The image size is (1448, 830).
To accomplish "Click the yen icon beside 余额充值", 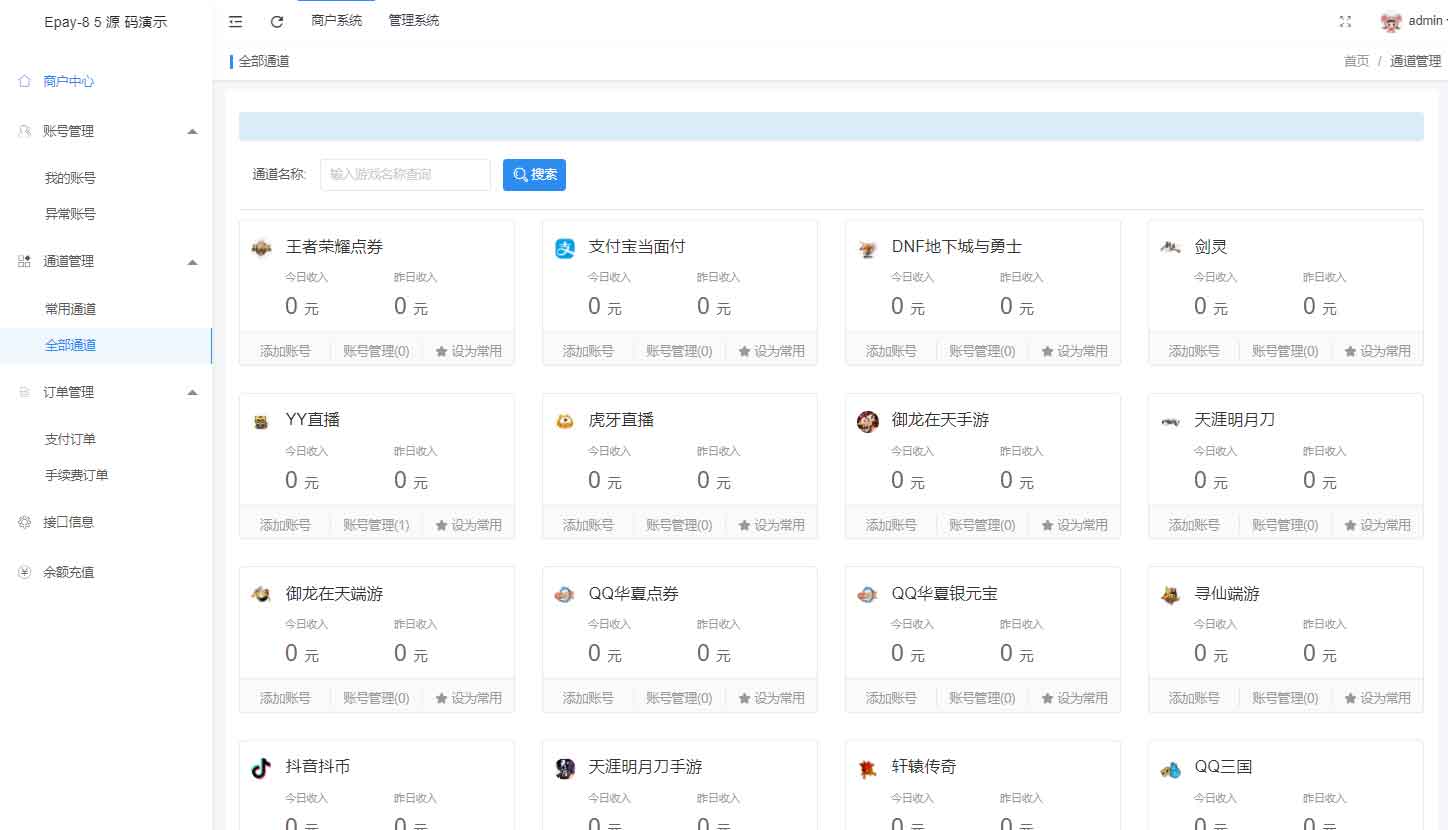I will [x=25, y=572].
